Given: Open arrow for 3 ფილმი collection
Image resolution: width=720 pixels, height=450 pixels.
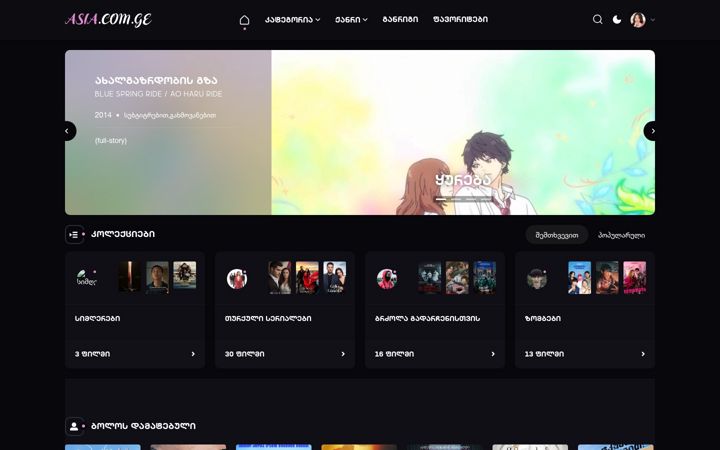Looking at the screenshot, I should (x=193, y=354).
